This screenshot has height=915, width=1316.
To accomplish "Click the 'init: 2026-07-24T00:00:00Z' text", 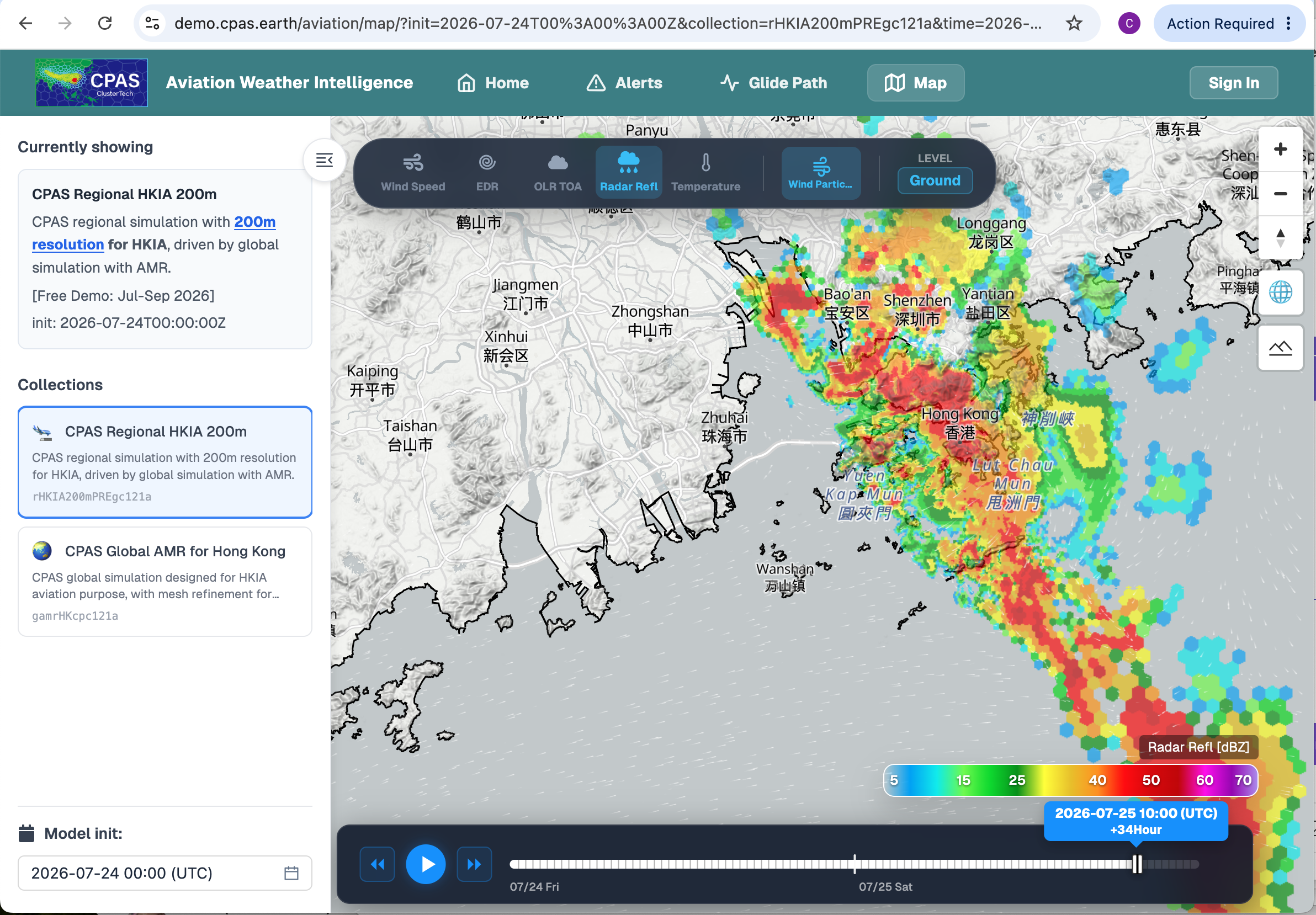I will (129, 323).
